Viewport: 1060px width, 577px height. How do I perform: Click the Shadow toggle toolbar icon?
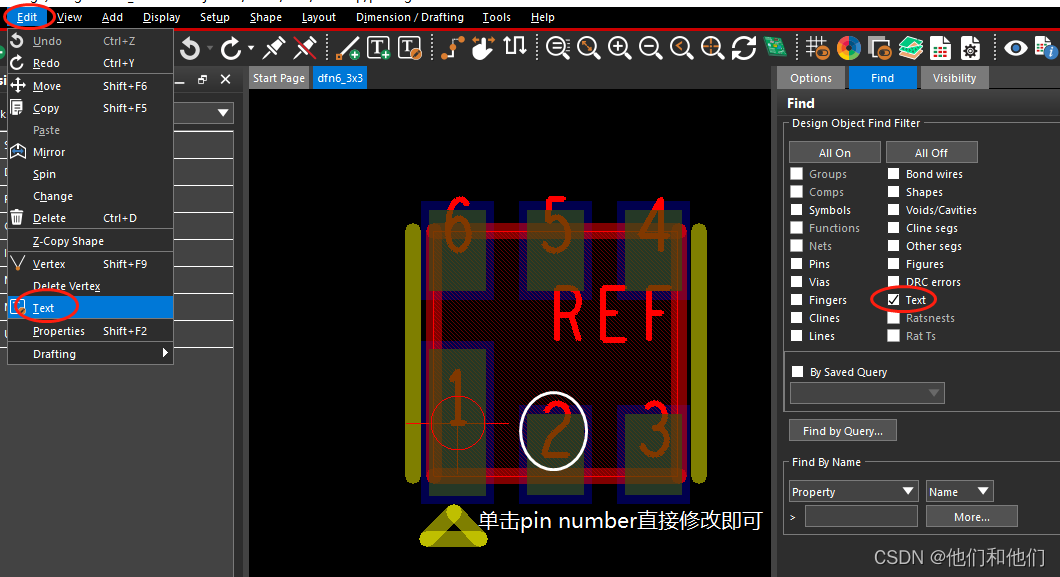(880, 48)
